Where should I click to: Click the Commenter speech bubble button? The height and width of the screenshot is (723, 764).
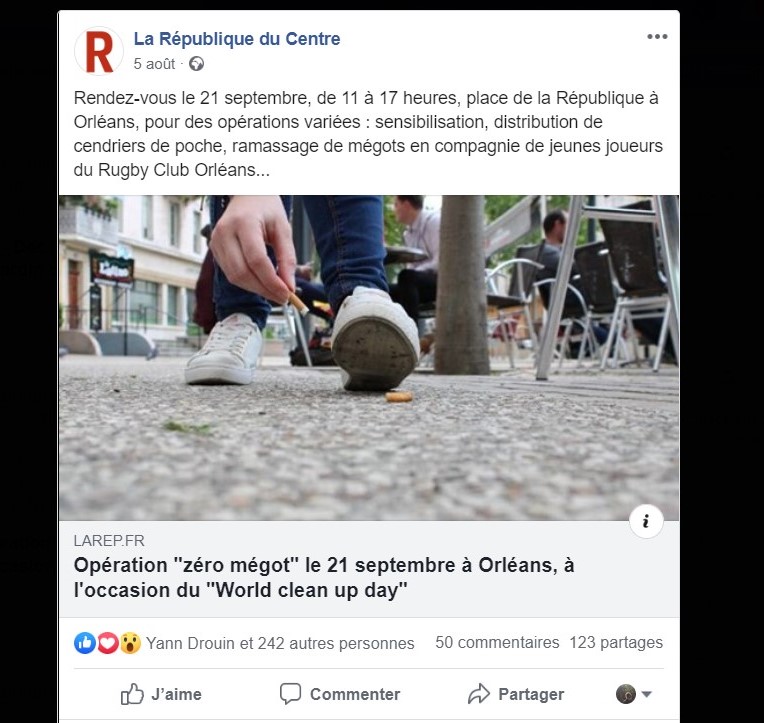[x=340, y=694]
